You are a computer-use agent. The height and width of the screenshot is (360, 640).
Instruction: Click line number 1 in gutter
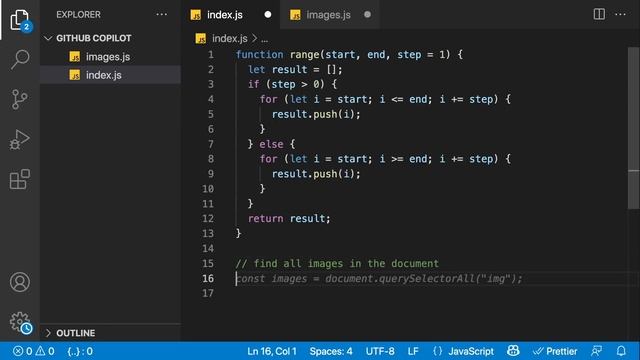(x=211, y=55)
